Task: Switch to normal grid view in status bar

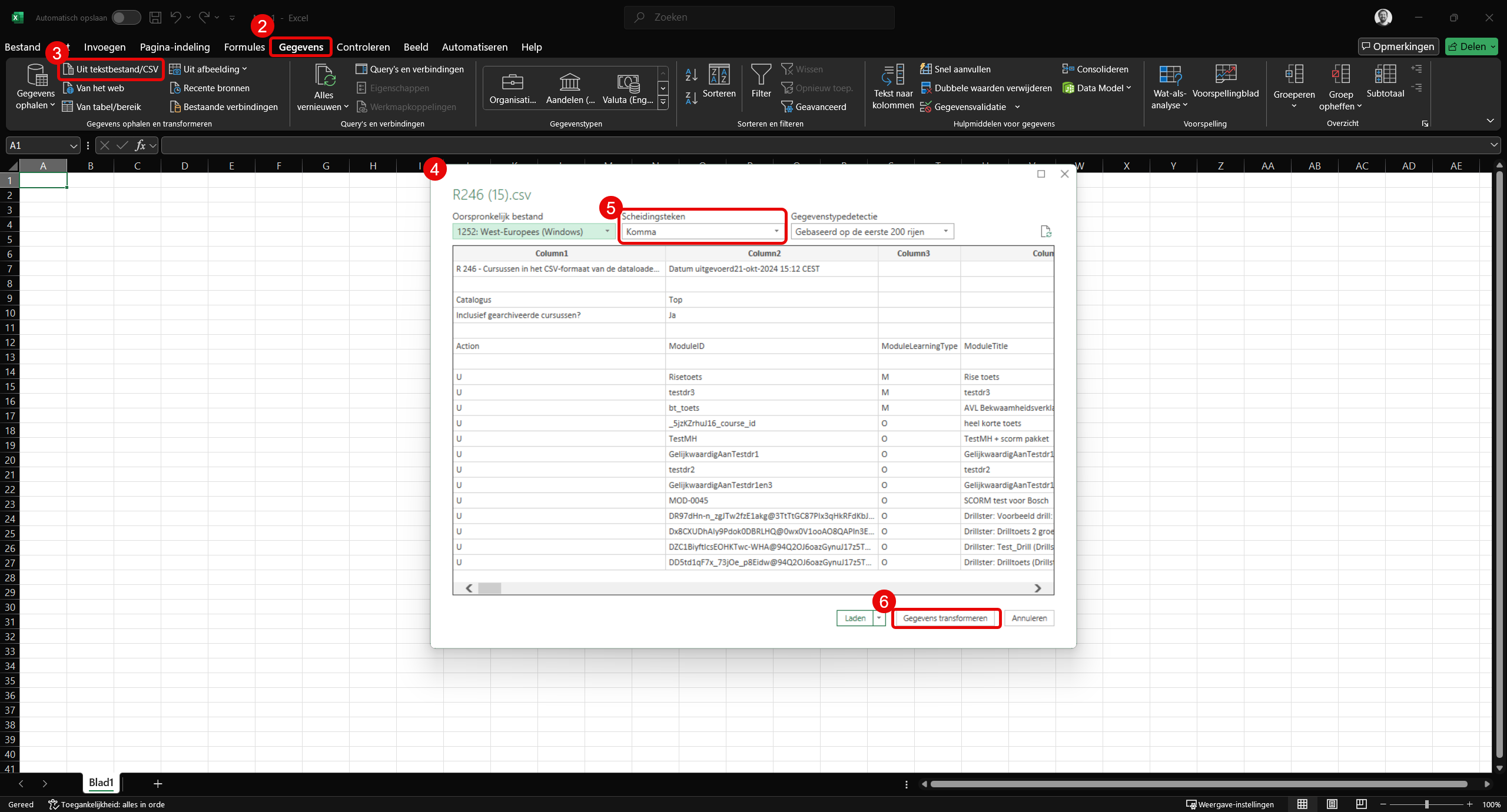Action: [x=1302, y=804]
